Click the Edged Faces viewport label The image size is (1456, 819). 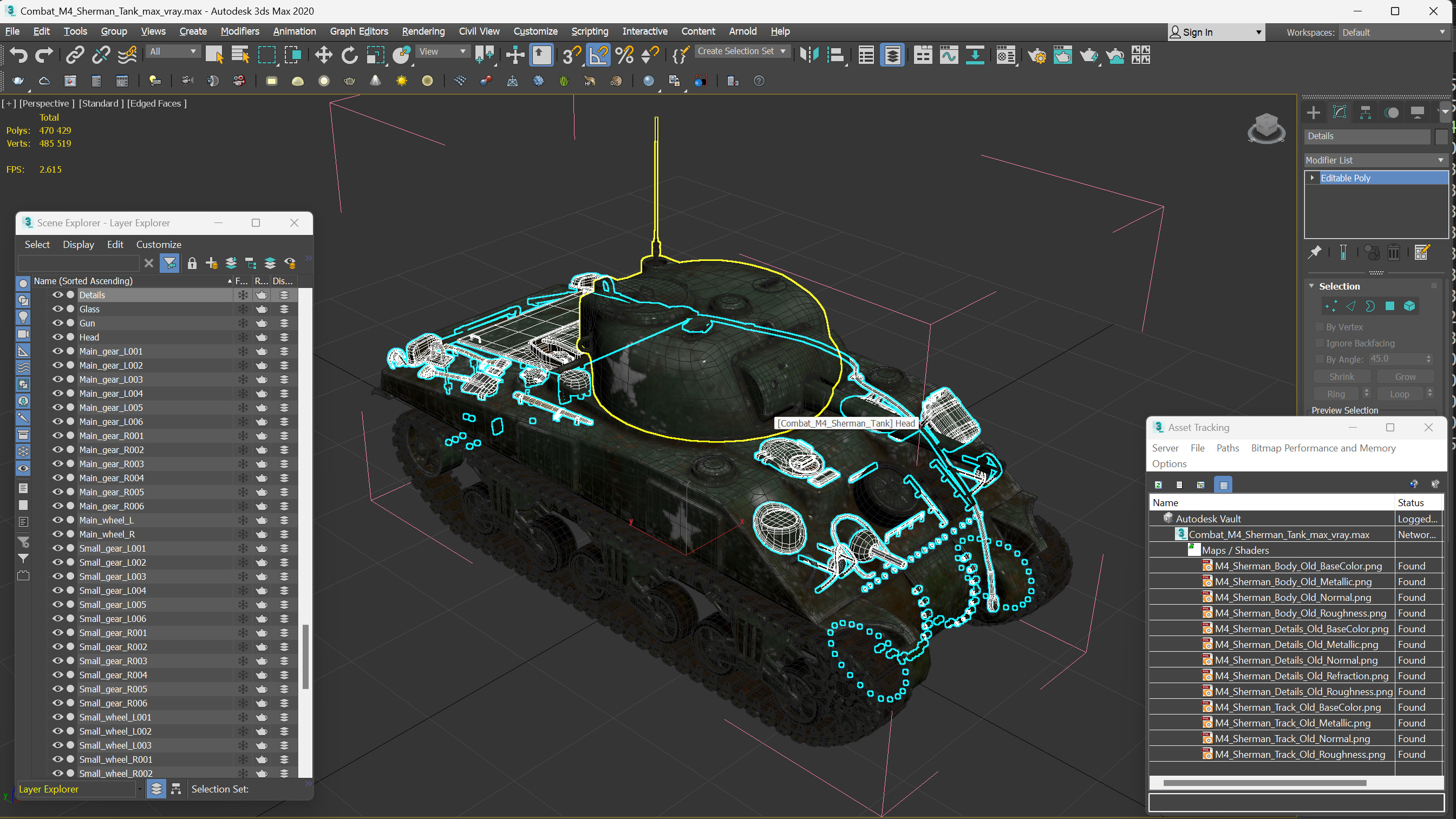tap(156, 103)
